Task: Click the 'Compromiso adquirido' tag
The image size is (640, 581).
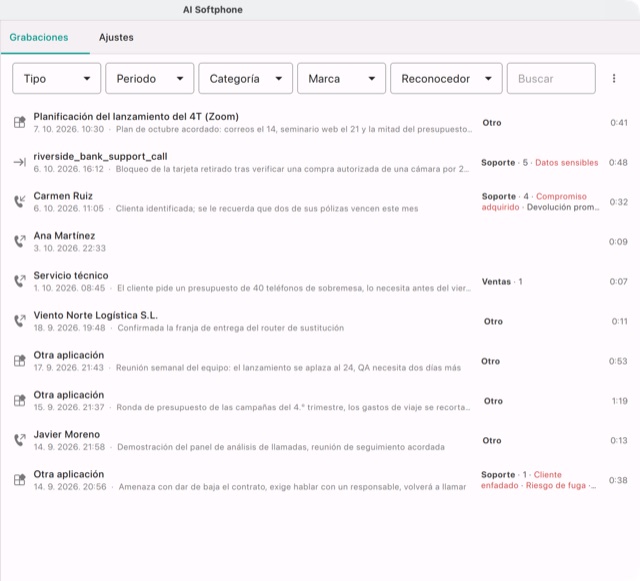Action: point(534,202)
